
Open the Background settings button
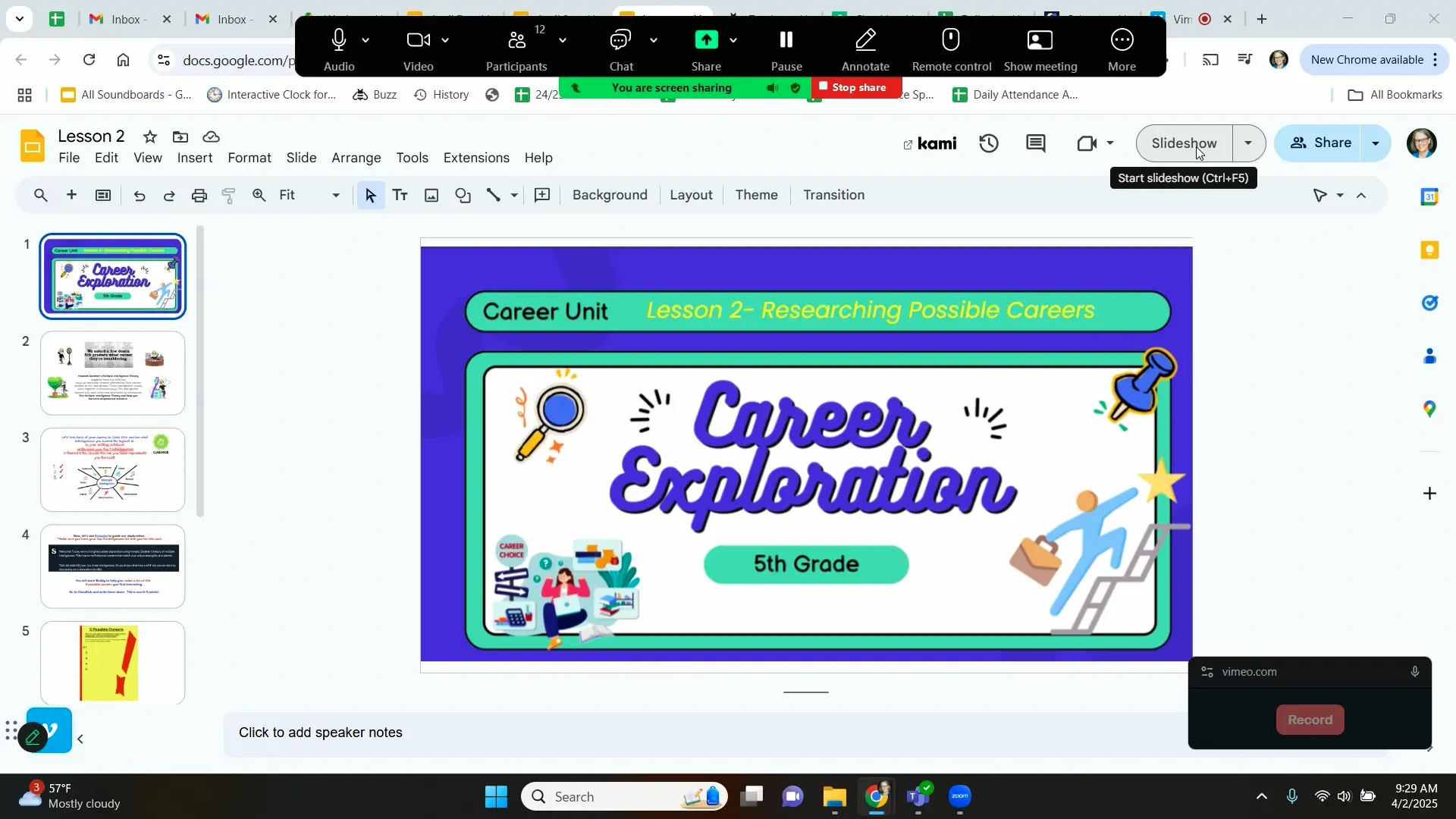pyautogui.click(x=609, y=195)
